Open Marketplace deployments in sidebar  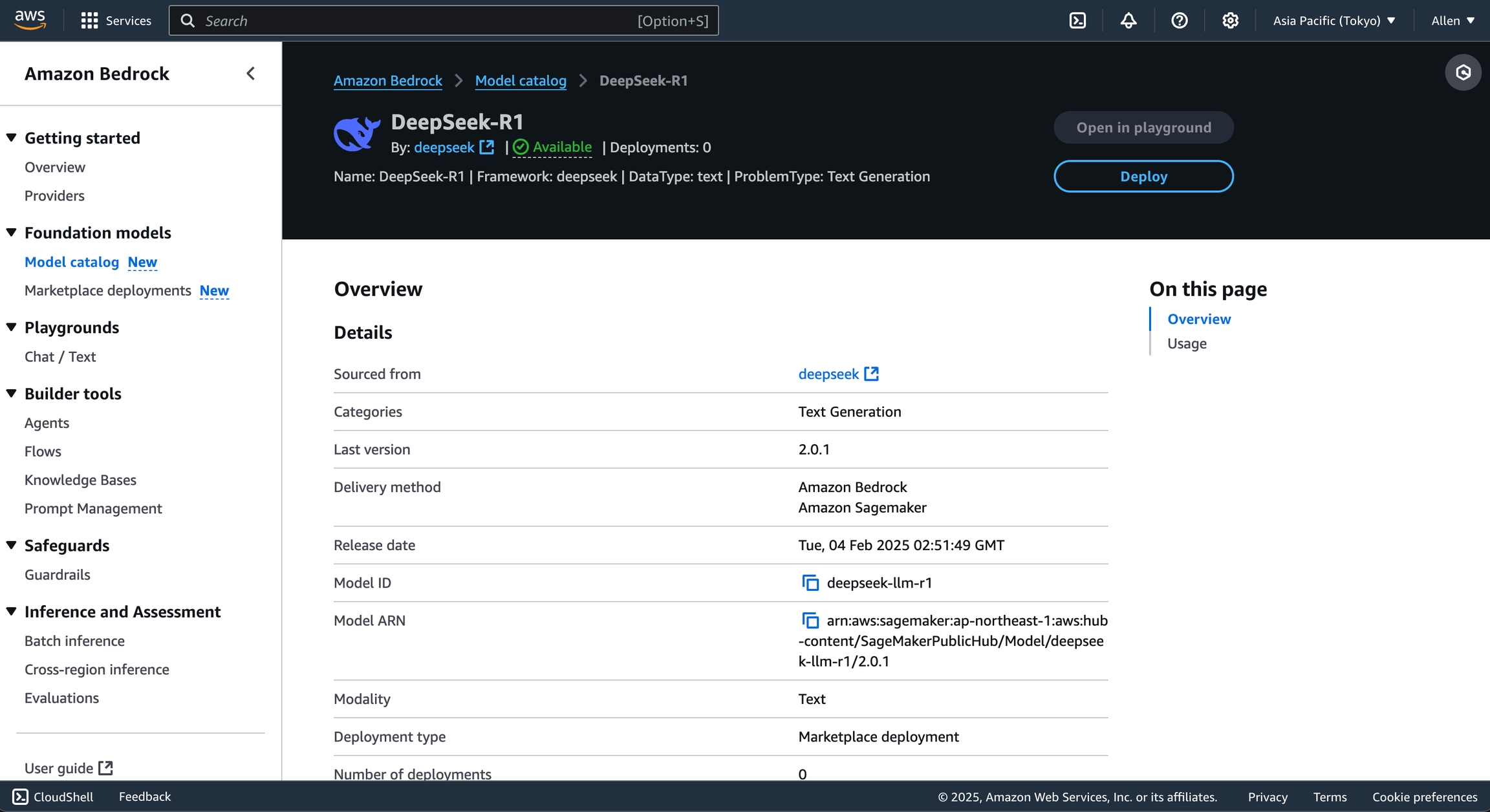(107, 290)
